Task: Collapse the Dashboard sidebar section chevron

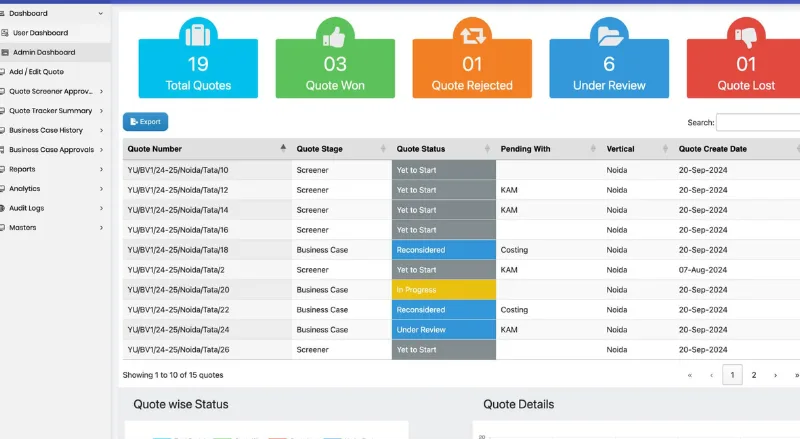Action: point(101,13)
